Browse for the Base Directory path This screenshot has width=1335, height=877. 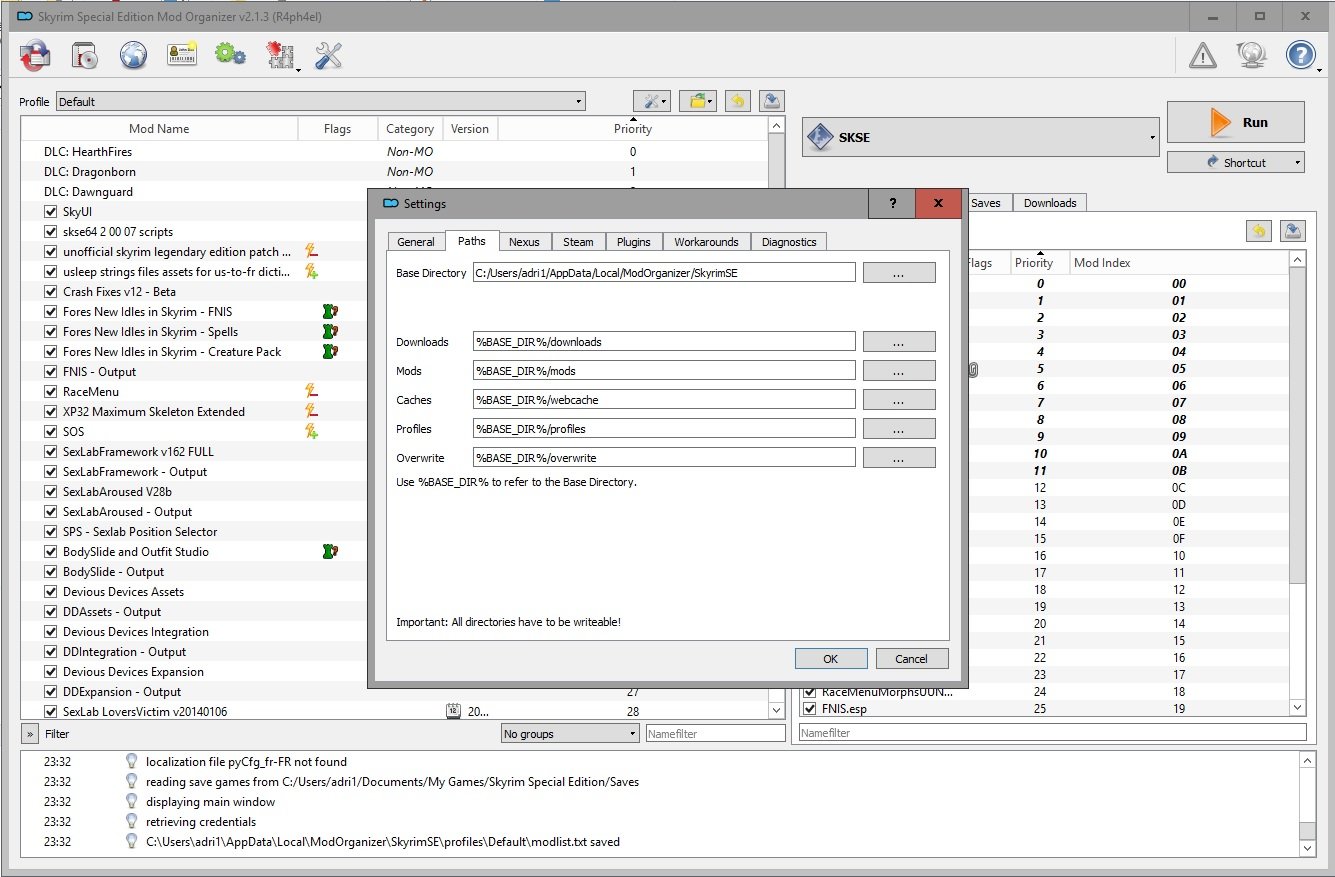click(x=899, y=273)
